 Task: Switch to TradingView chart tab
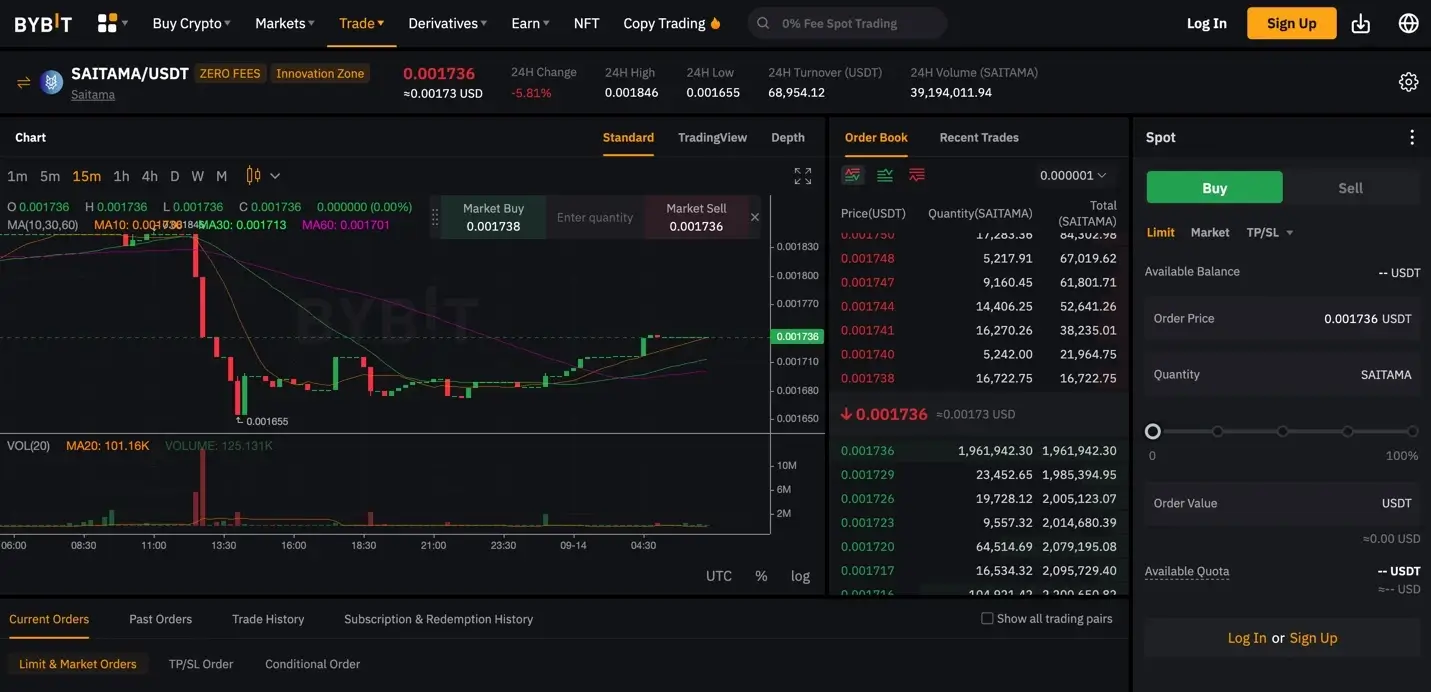tap(712, 138)
